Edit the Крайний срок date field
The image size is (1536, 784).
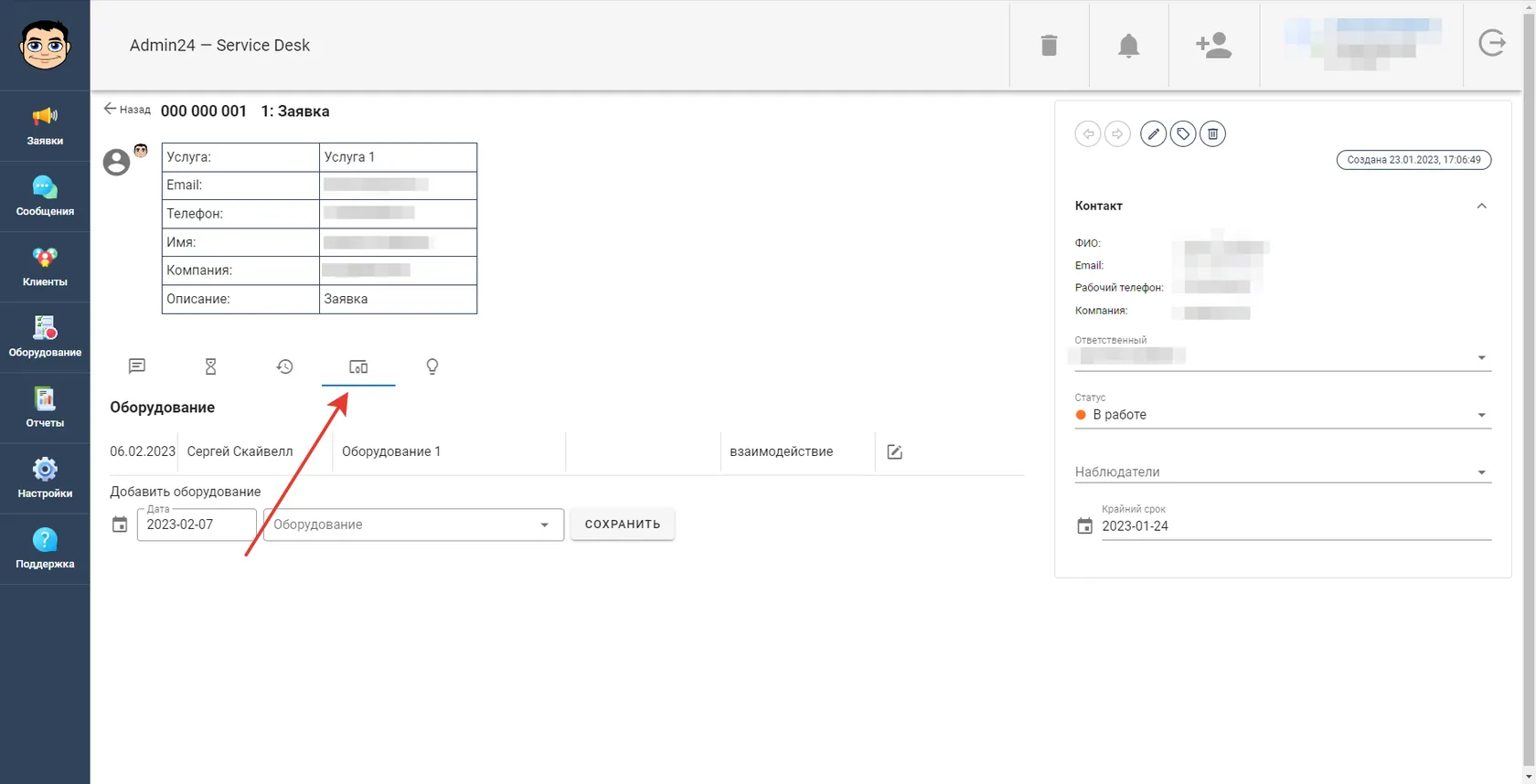pyautogui.click(x=1296, y=526)
